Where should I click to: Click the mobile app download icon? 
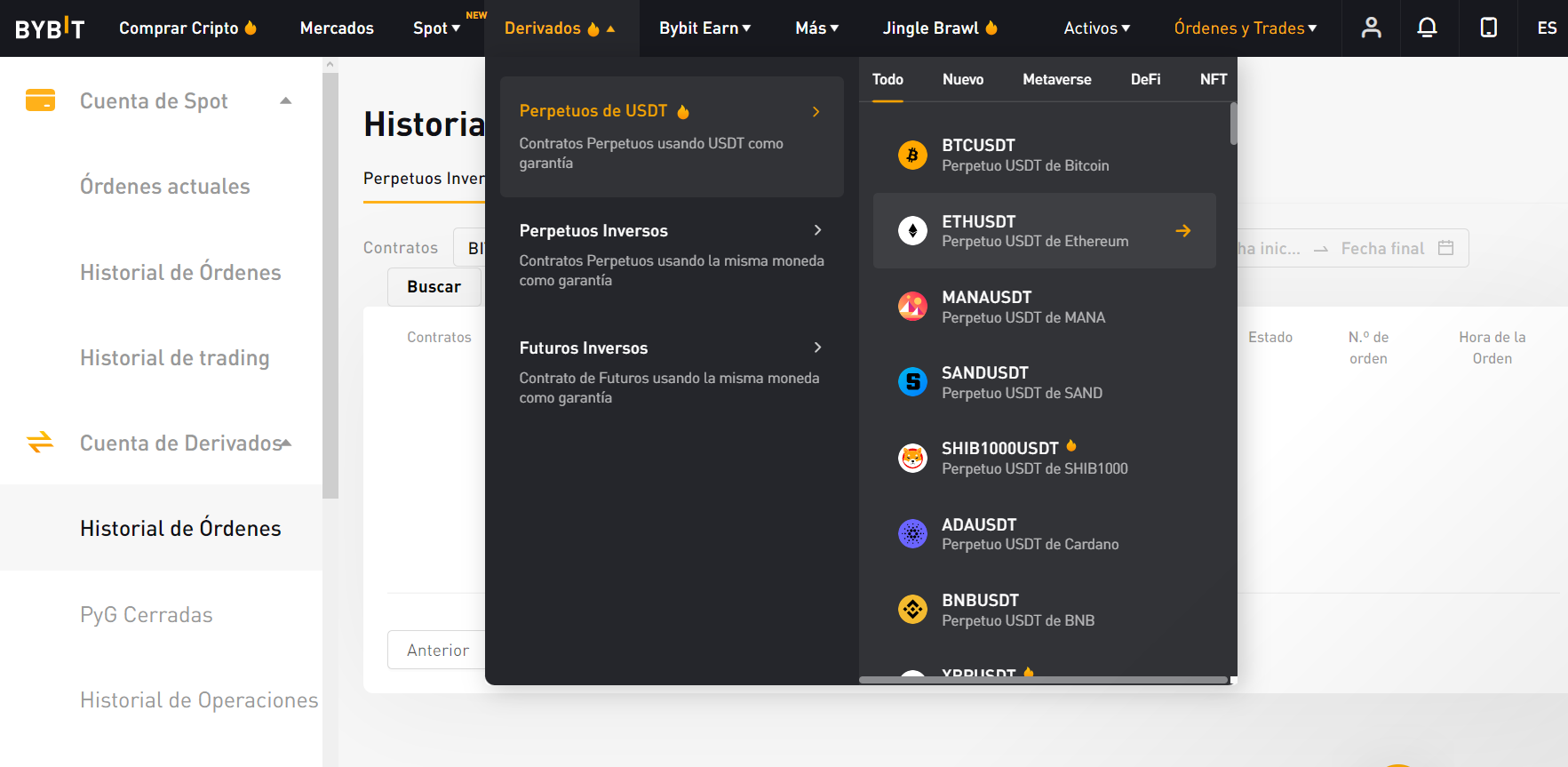click(x=1489, y=28)
